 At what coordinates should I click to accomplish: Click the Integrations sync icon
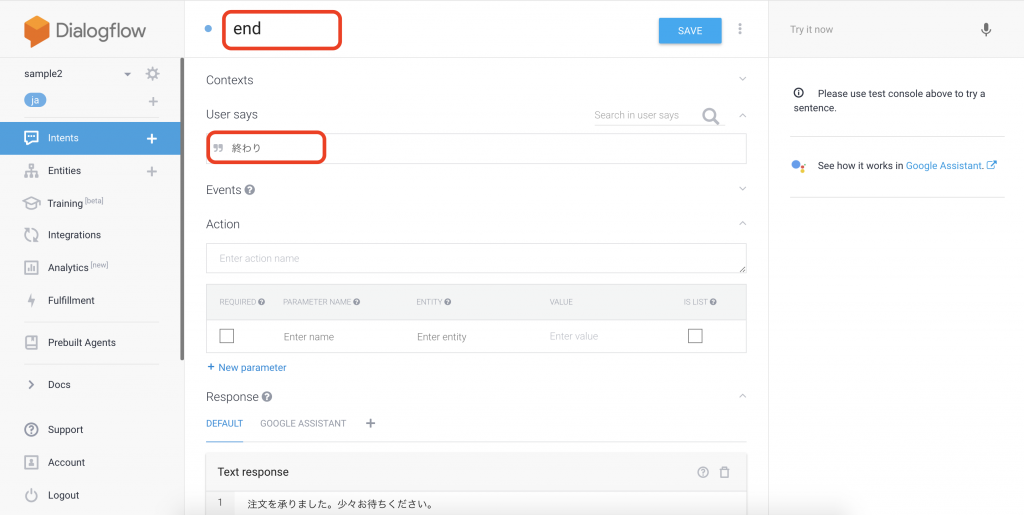(31, 235)
